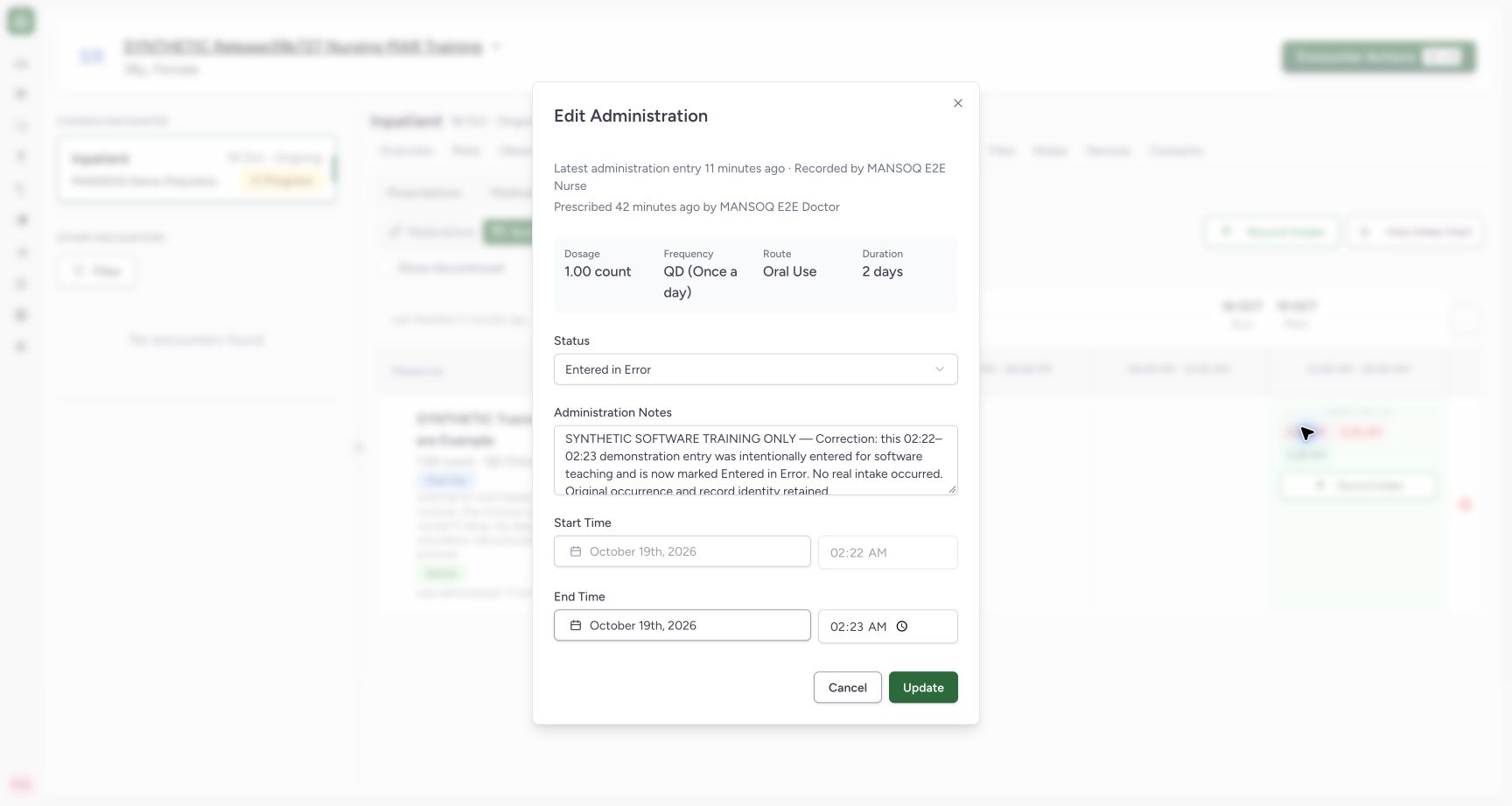Grab the Administration Notes resize handle
The width and height of the screenshot is (1512, 806).
click(952, 489)
